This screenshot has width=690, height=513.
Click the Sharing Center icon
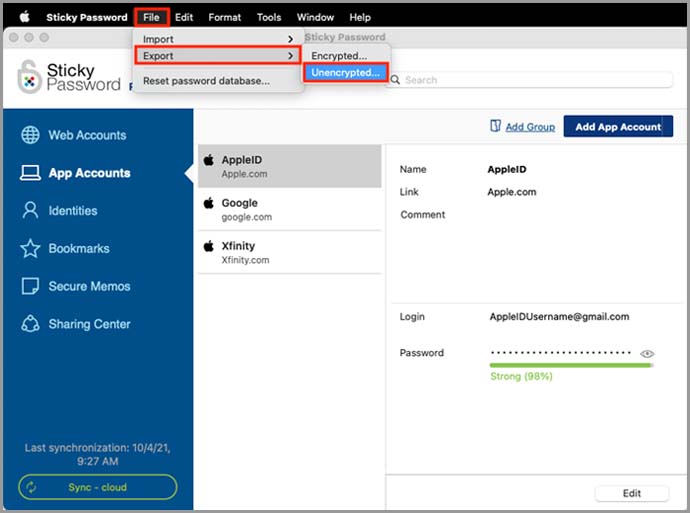coord(30,324)
